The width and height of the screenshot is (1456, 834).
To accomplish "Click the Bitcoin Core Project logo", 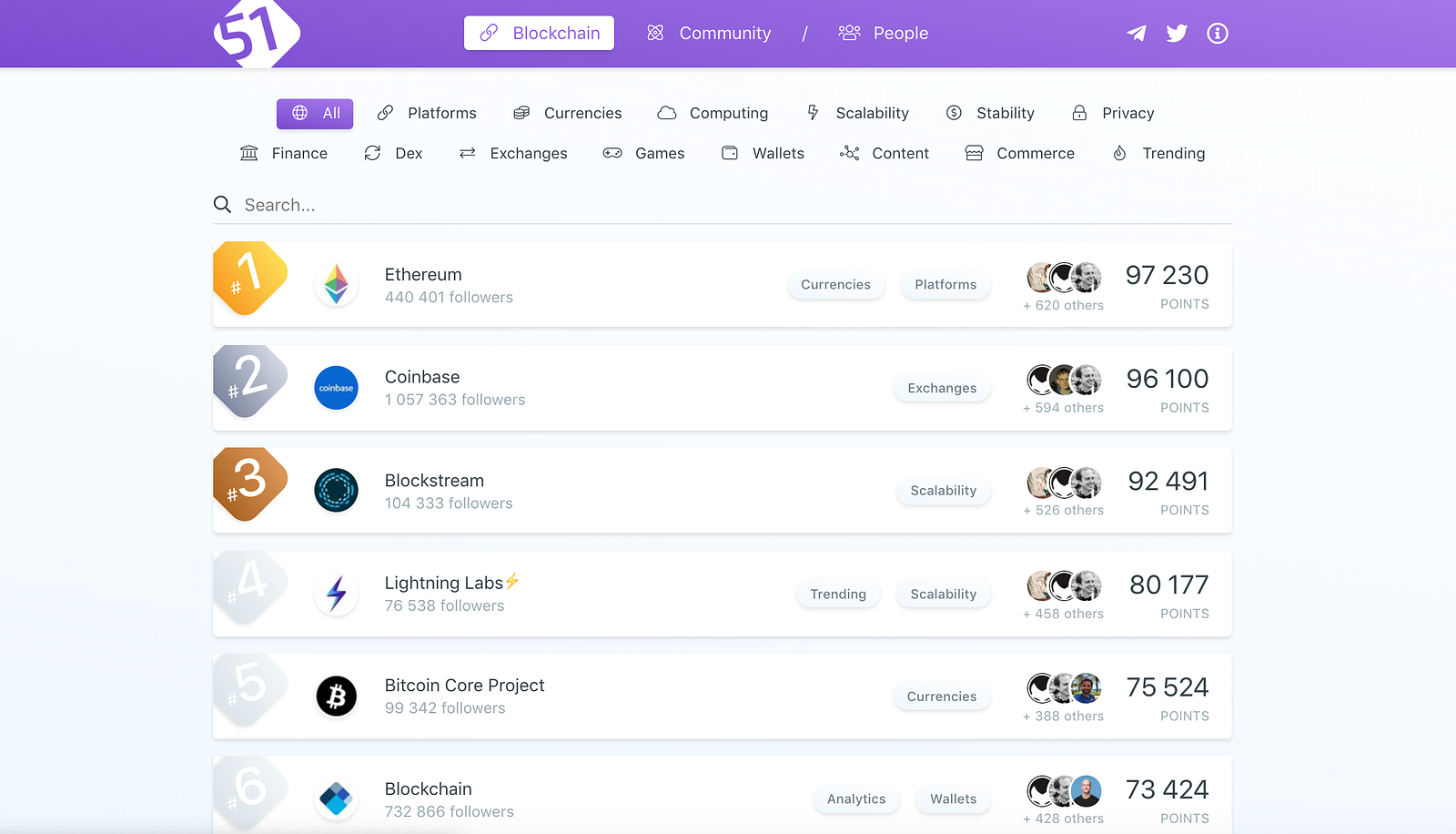I will [x=337, y=697].
